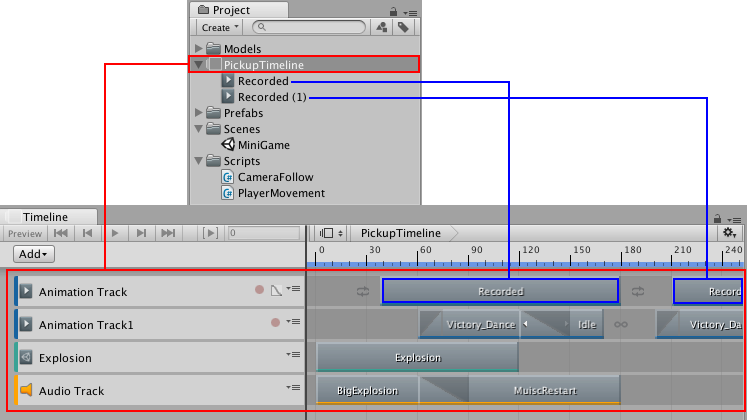747x420 pixels.
Task: Click the Project search field
Action: pos(309,27)
